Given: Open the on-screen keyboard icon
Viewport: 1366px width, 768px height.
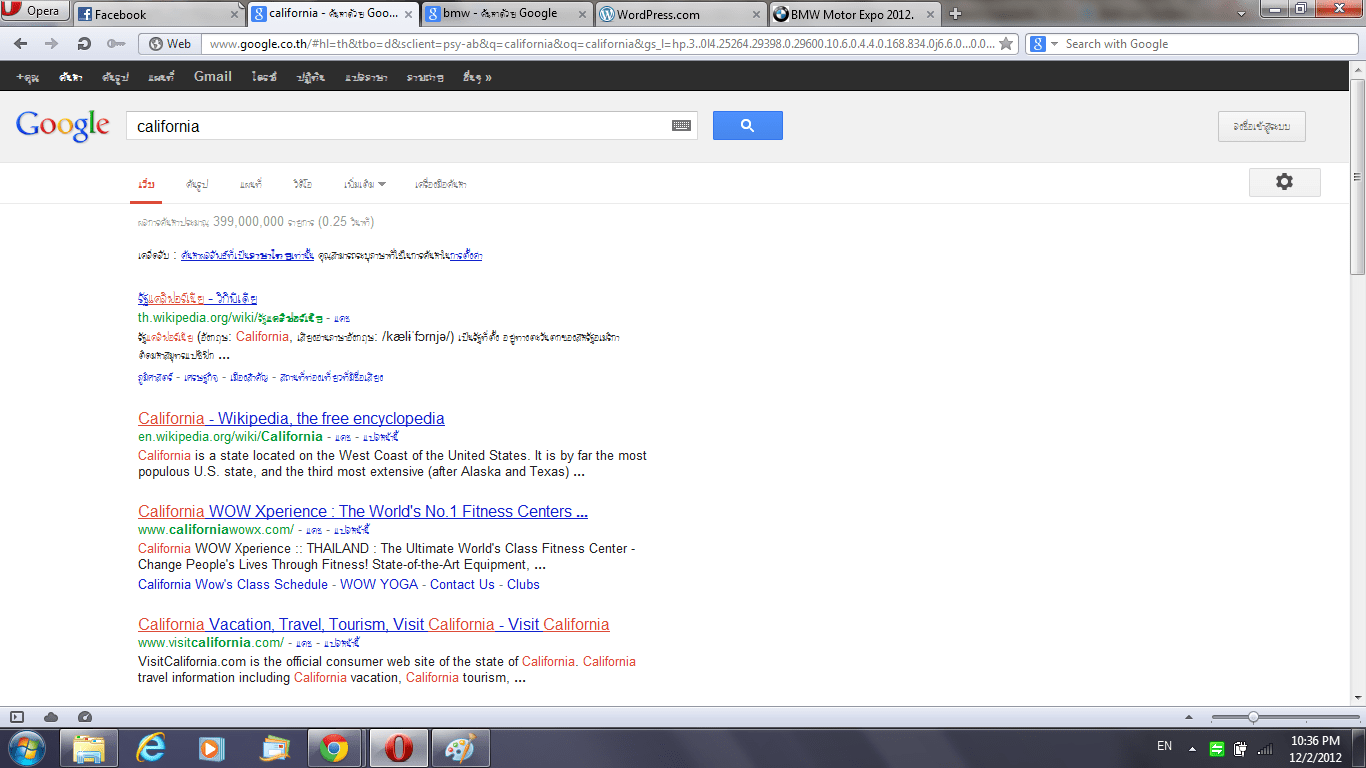Looking at the screenshot, I should tap(681, 126).
